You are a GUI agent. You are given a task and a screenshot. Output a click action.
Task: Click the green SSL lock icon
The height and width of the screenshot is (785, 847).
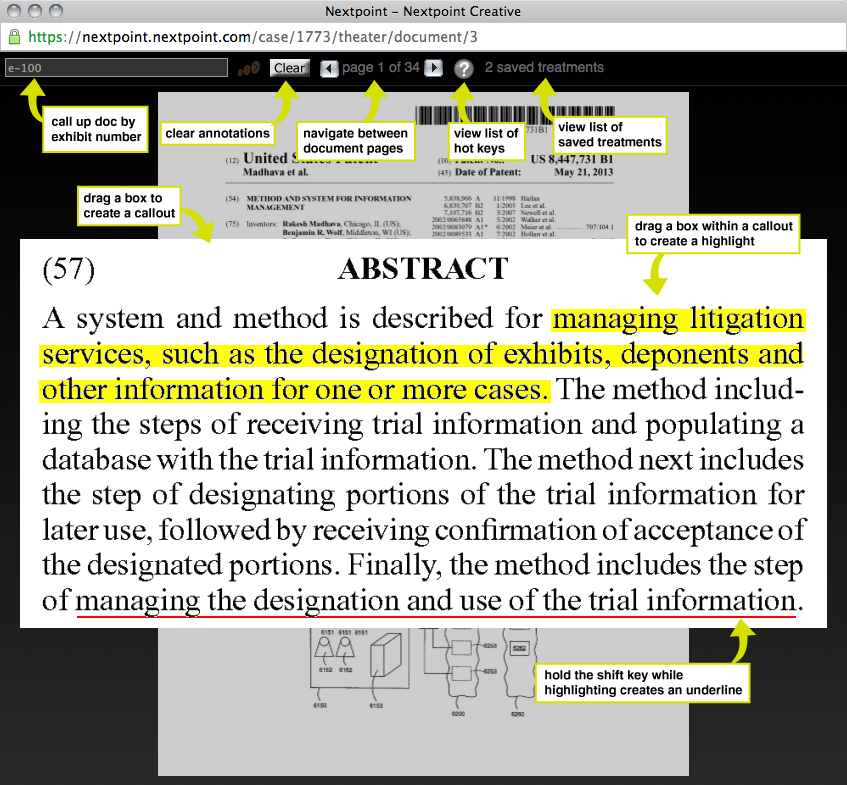tap(14, 37)
